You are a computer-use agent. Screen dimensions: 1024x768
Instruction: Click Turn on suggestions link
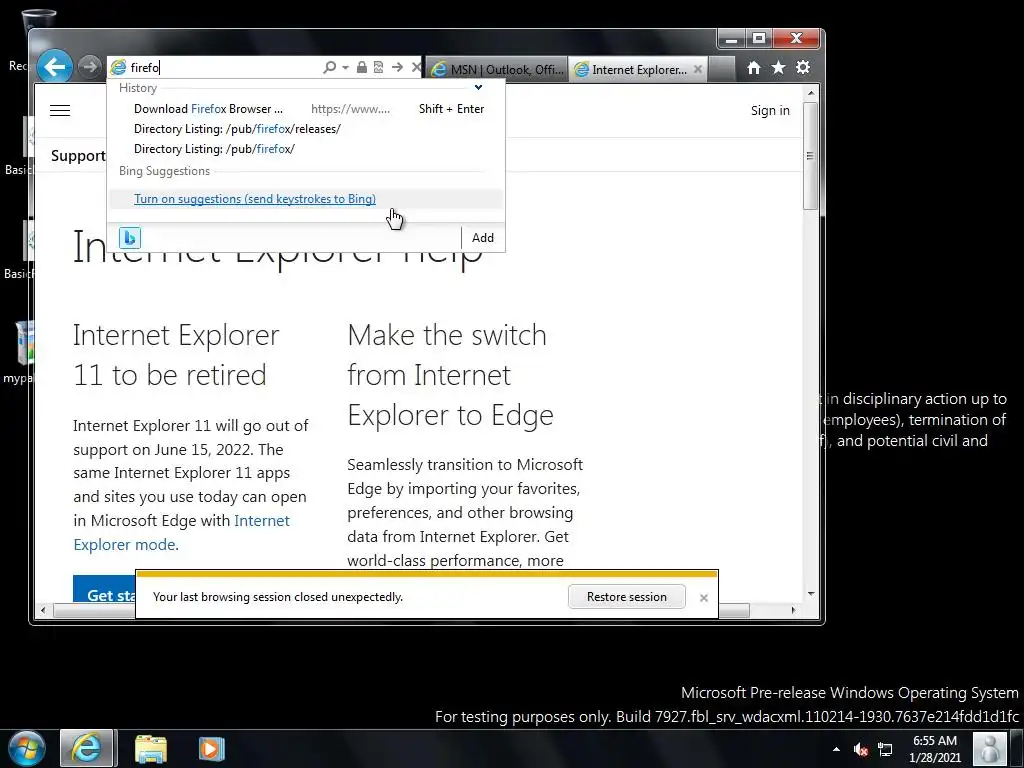coord(255,199)
